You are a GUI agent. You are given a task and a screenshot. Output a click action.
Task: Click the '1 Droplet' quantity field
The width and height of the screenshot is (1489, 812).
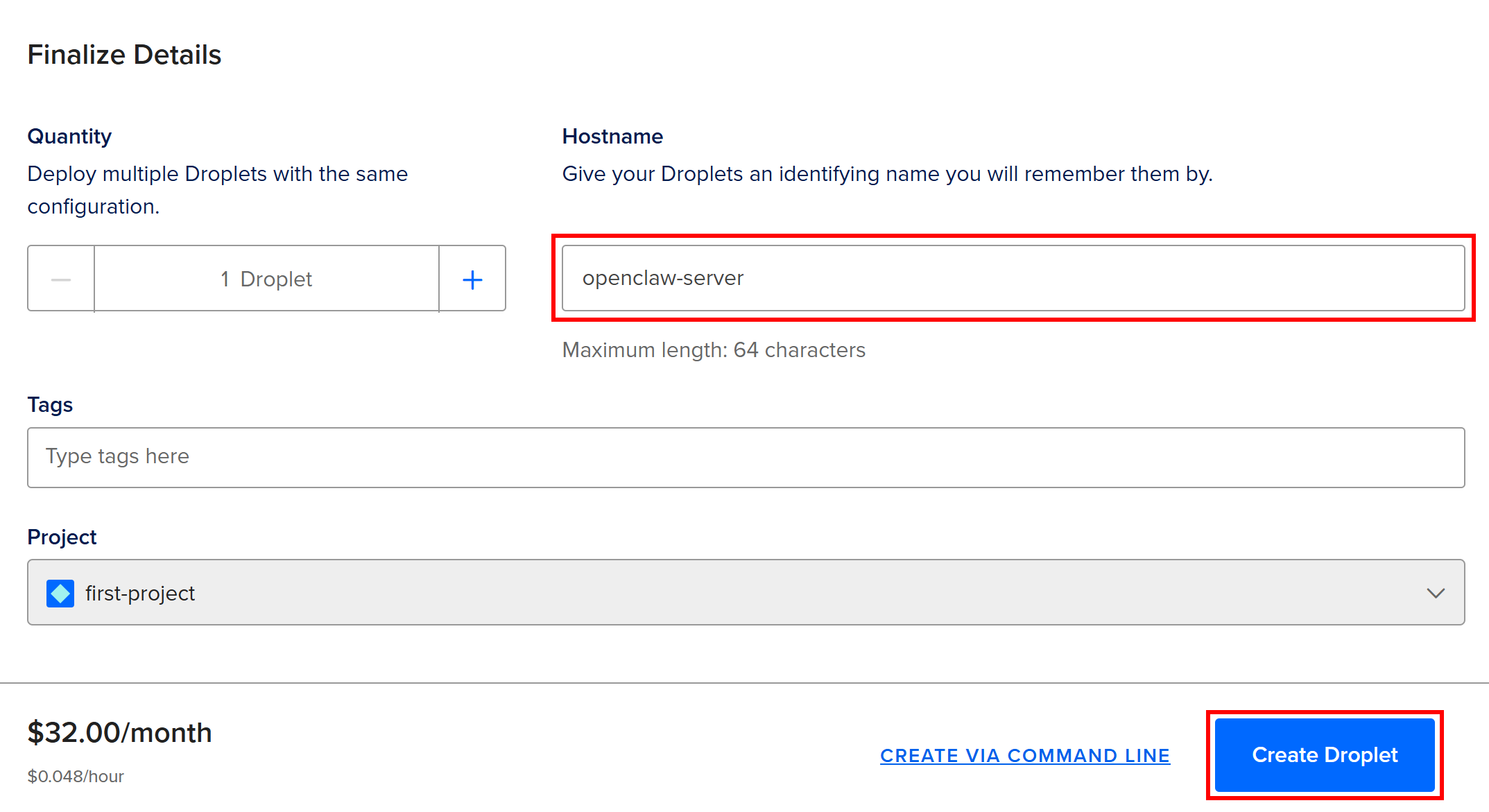(x=266, y=279)
